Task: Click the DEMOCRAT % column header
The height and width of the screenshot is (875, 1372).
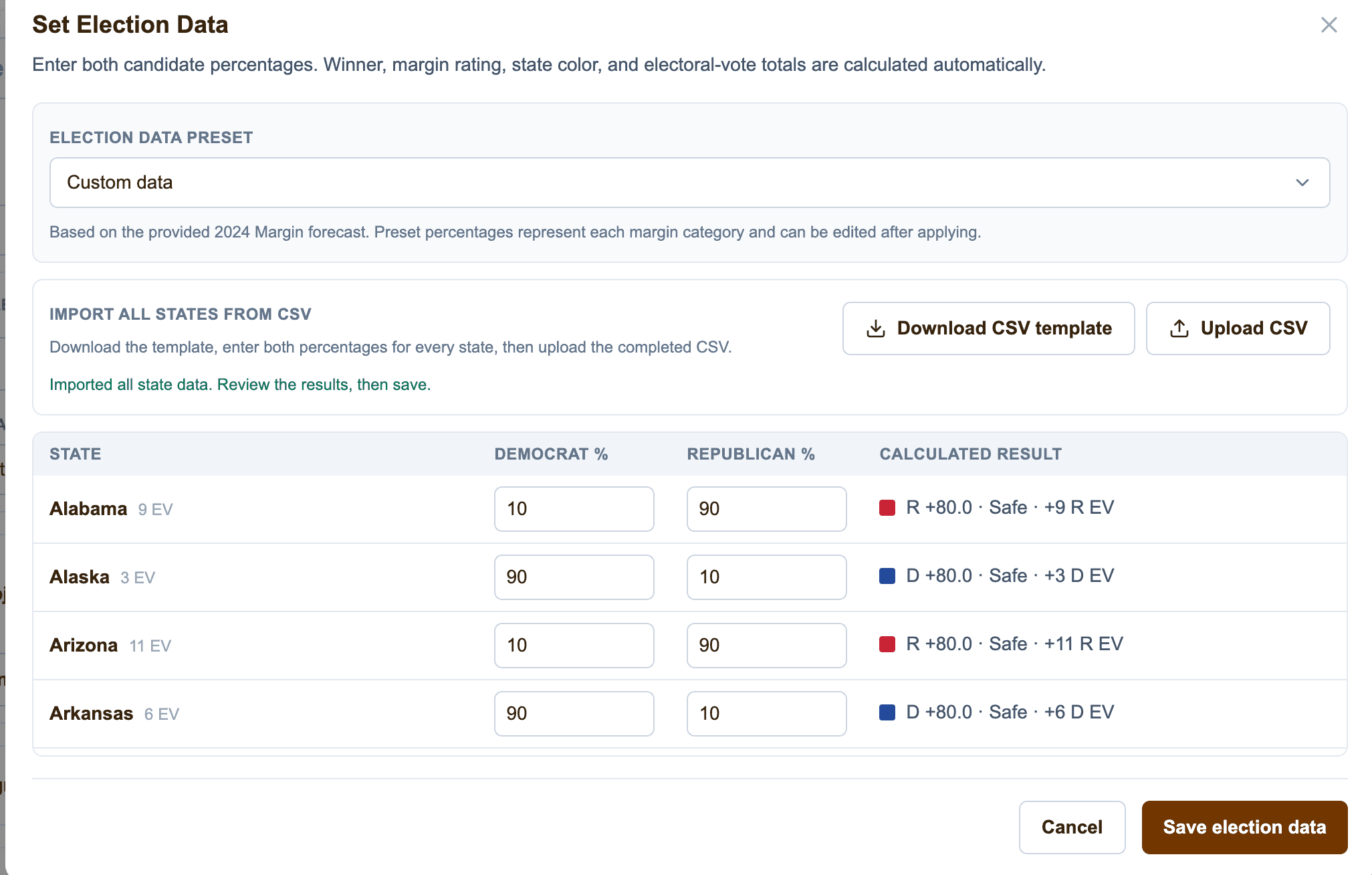Action: (551, 454)
